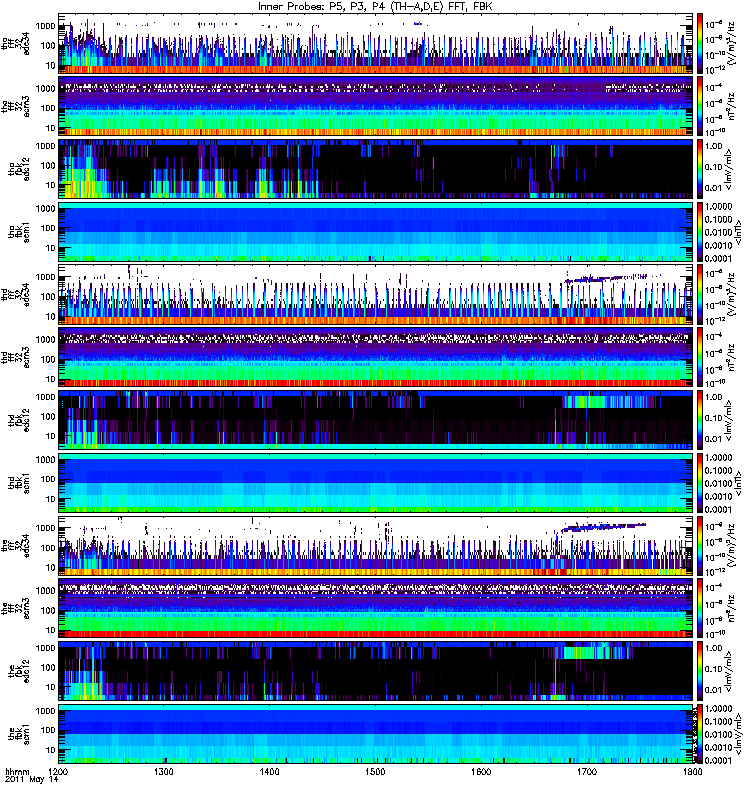Select the 'the fbk scm1' y-axis label

click(x=19, y=734)
